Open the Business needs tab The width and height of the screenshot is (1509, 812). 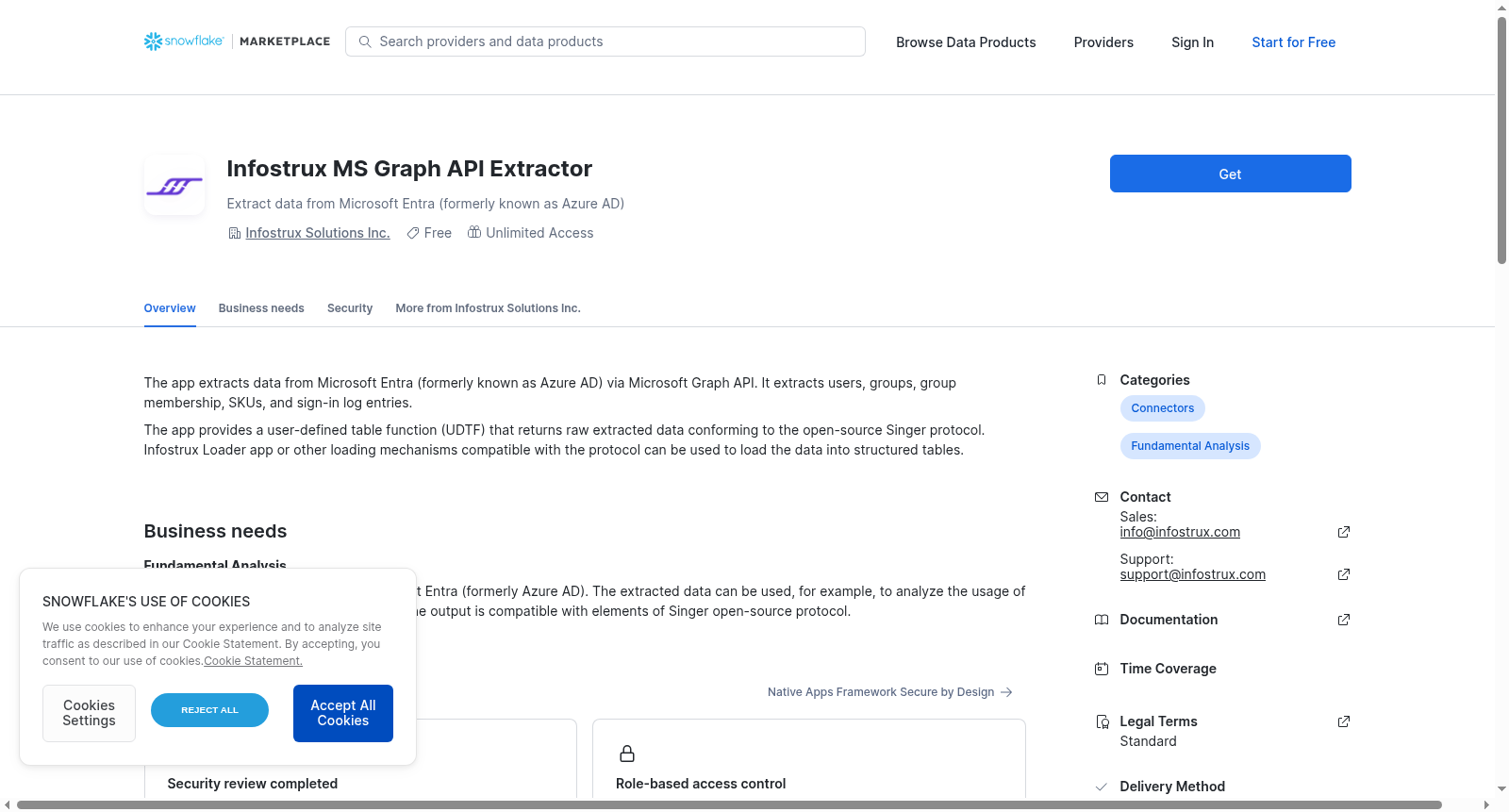point(261,308)
